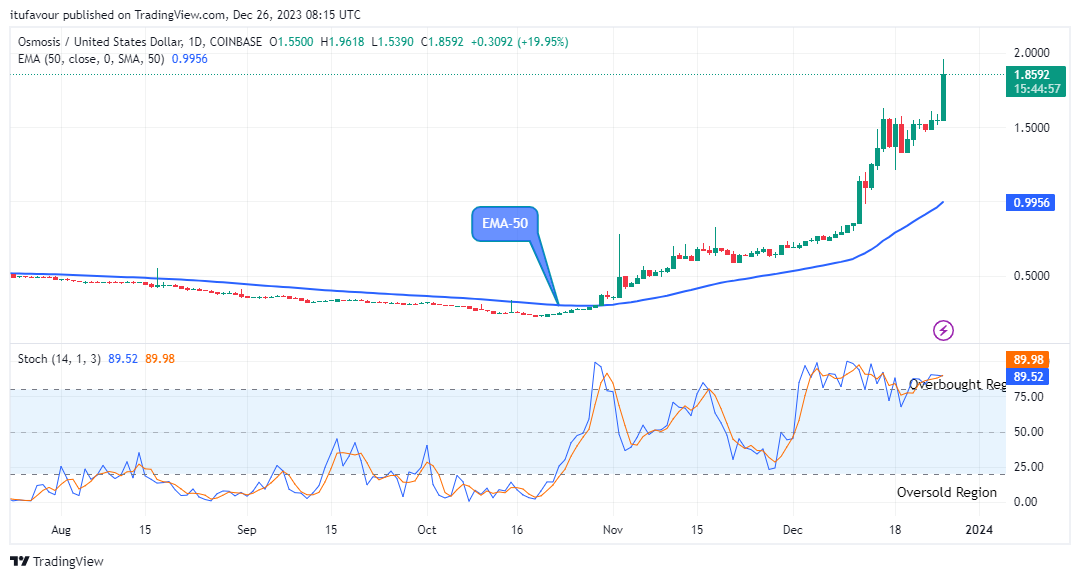Click the 0.5000 price axis label
This screenshot has width=1080, height=579.
click(x=1032, y=276)
